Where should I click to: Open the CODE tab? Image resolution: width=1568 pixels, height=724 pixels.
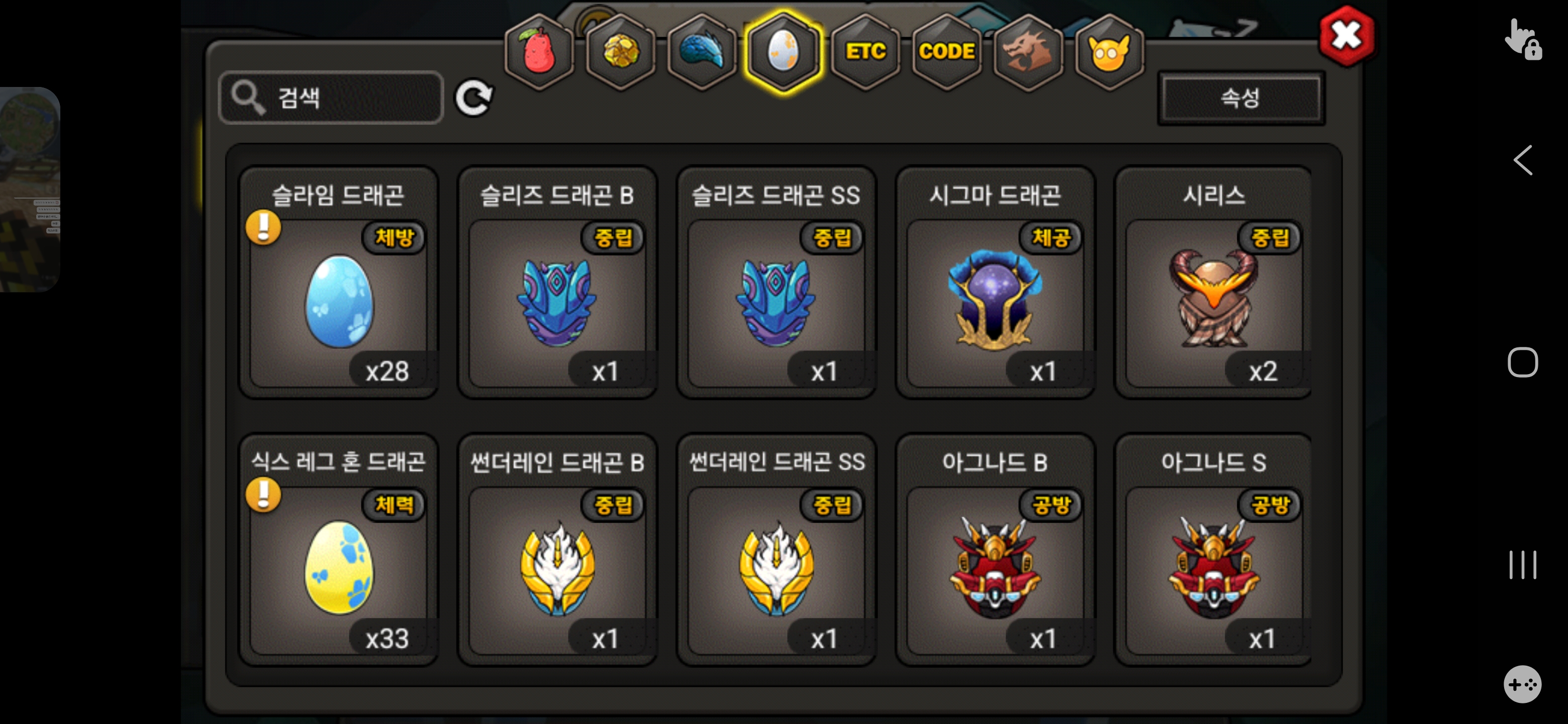[x=946, y=52]
